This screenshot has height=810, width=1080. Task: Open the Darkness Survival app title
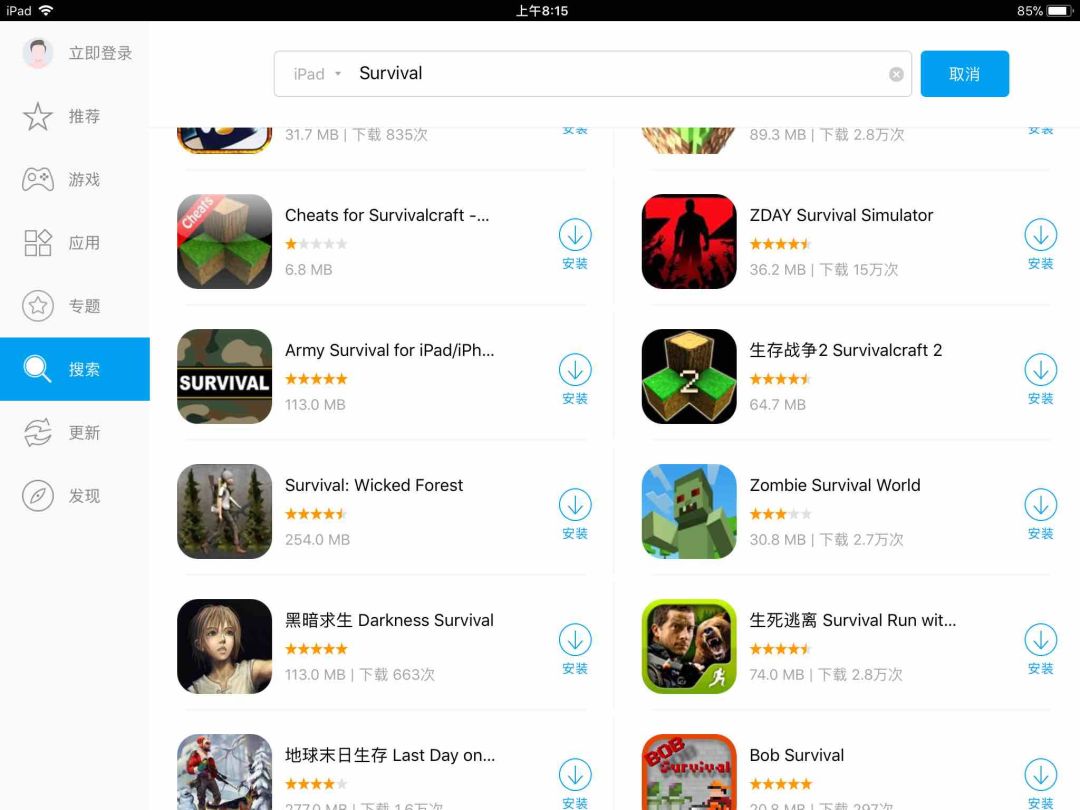(x=389, y=620)
